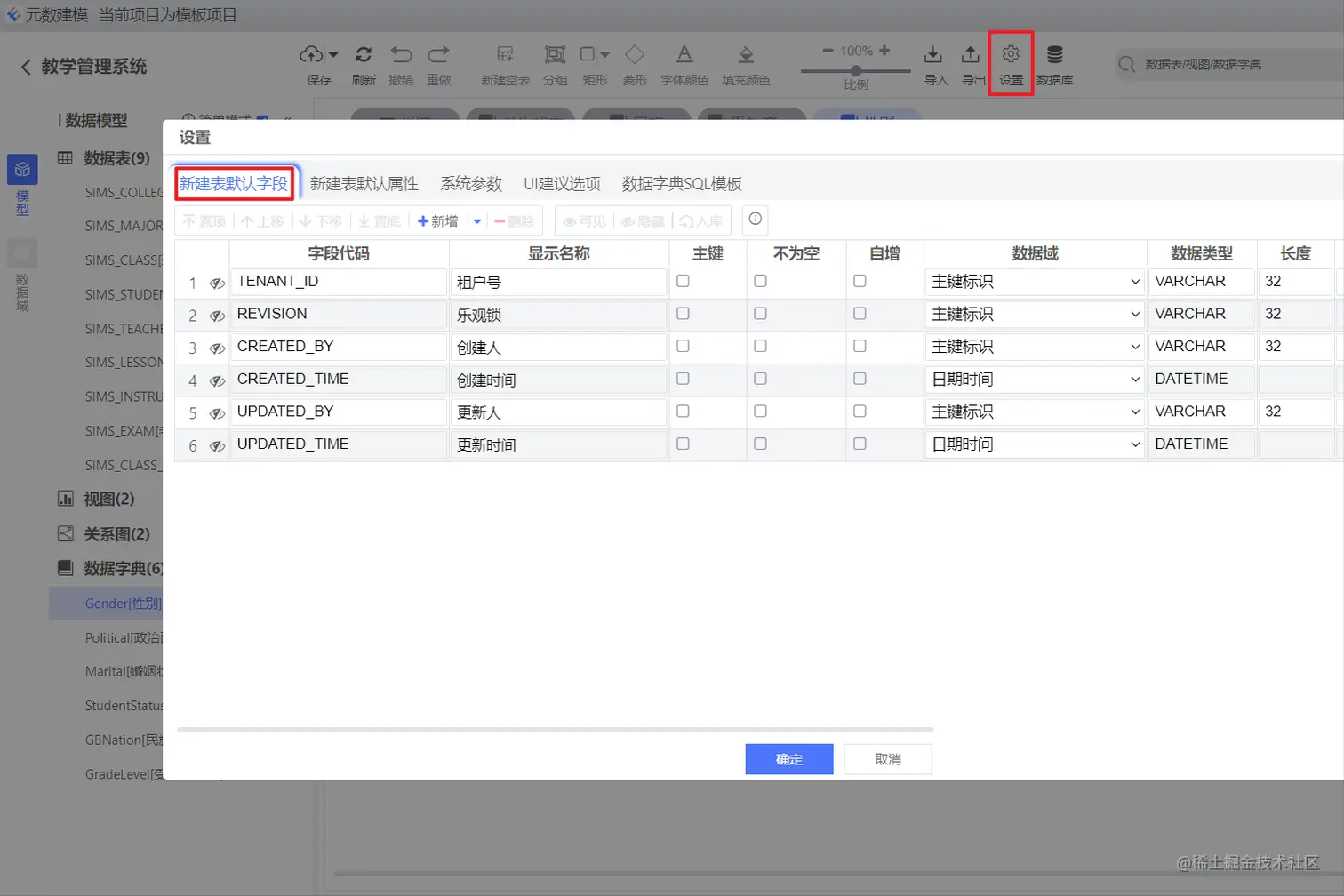1344x896 pixels.
Task: Select the 矩形 rectangle shape icon
Action: [588, 54]
